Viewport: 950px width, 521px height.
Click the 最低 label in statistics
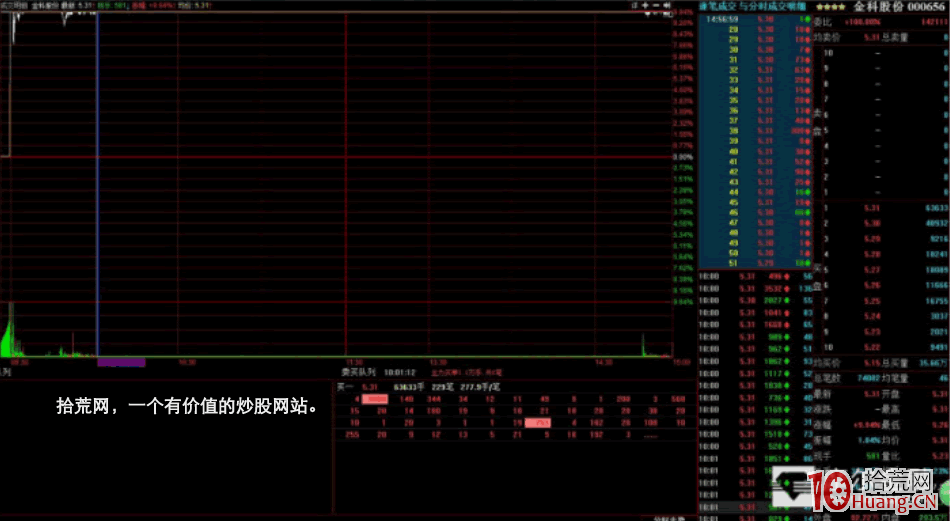pos(891,425)
